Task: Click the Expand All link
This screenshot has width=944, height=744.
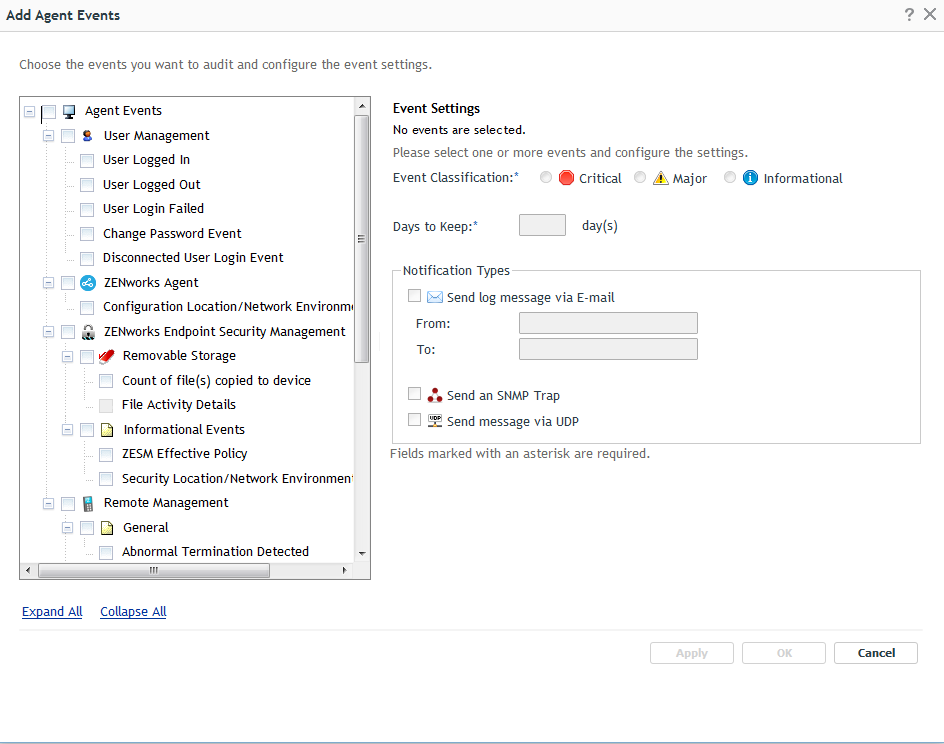Action: [52, 612]
